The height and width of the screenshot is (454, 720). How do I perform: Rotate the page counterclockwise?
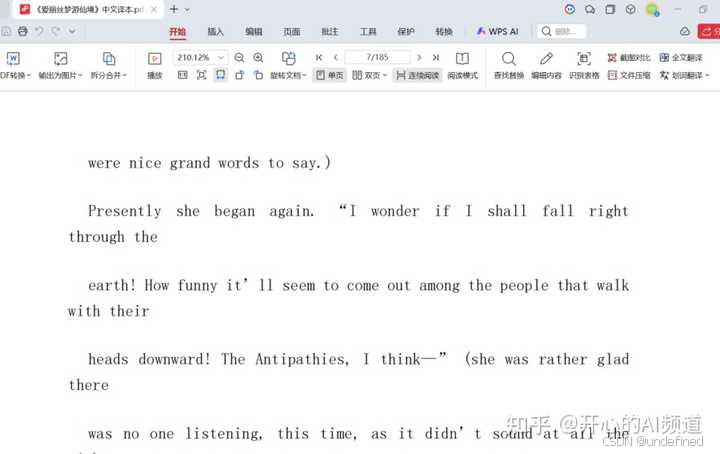240,75
